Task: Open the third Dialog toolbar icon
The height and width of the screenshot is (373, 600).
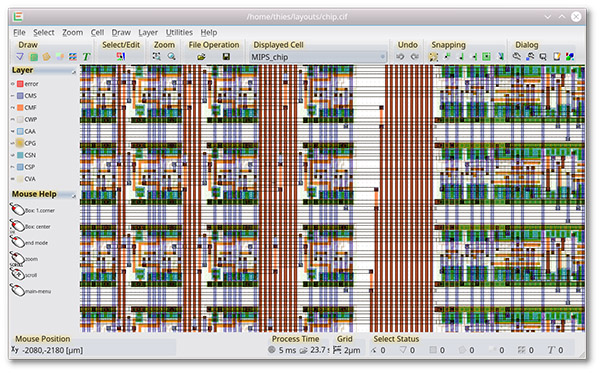Action: (543, 57)
